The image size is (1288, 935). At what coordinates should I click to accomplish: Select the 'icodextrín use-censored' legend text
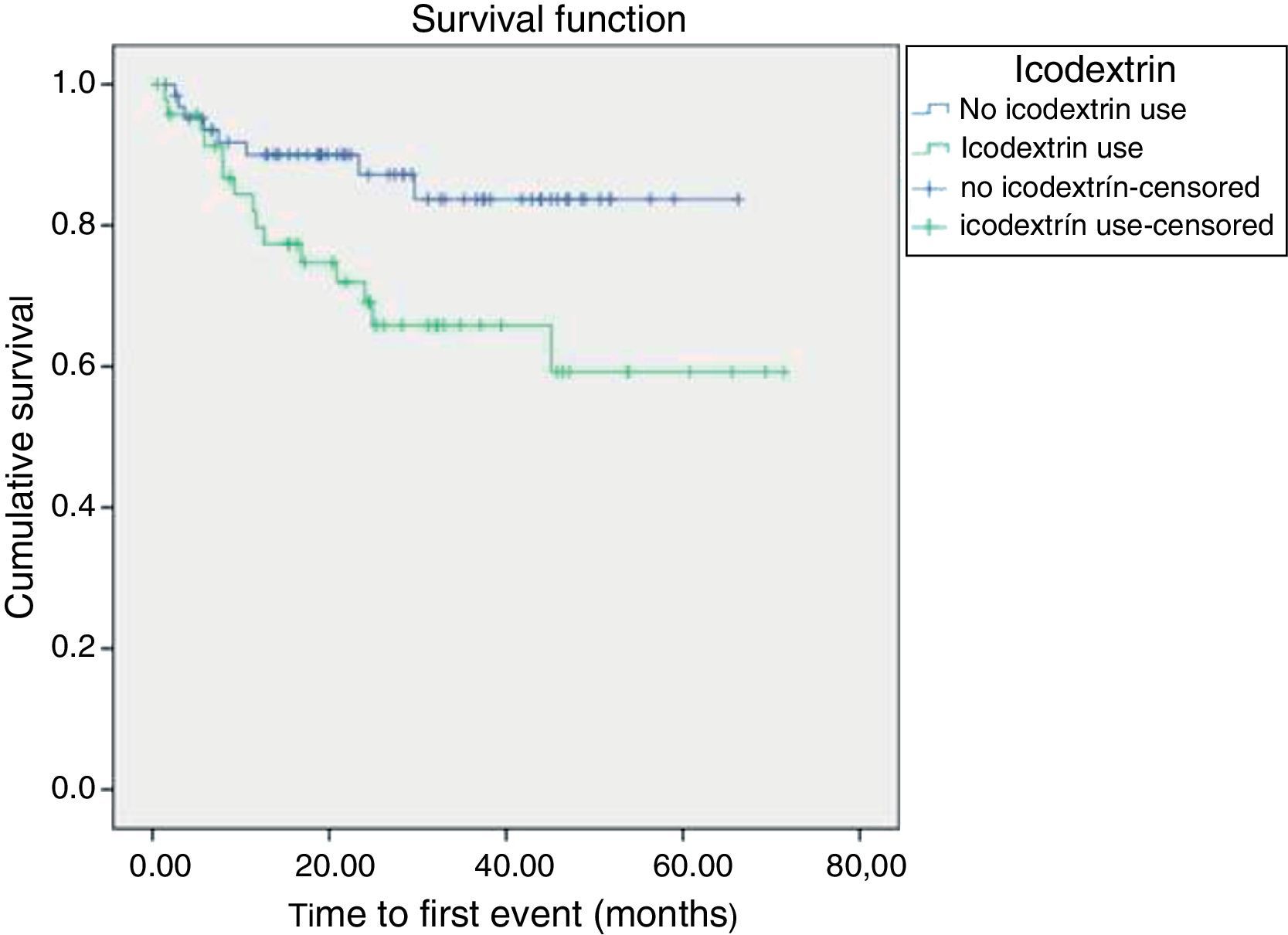1116,226
